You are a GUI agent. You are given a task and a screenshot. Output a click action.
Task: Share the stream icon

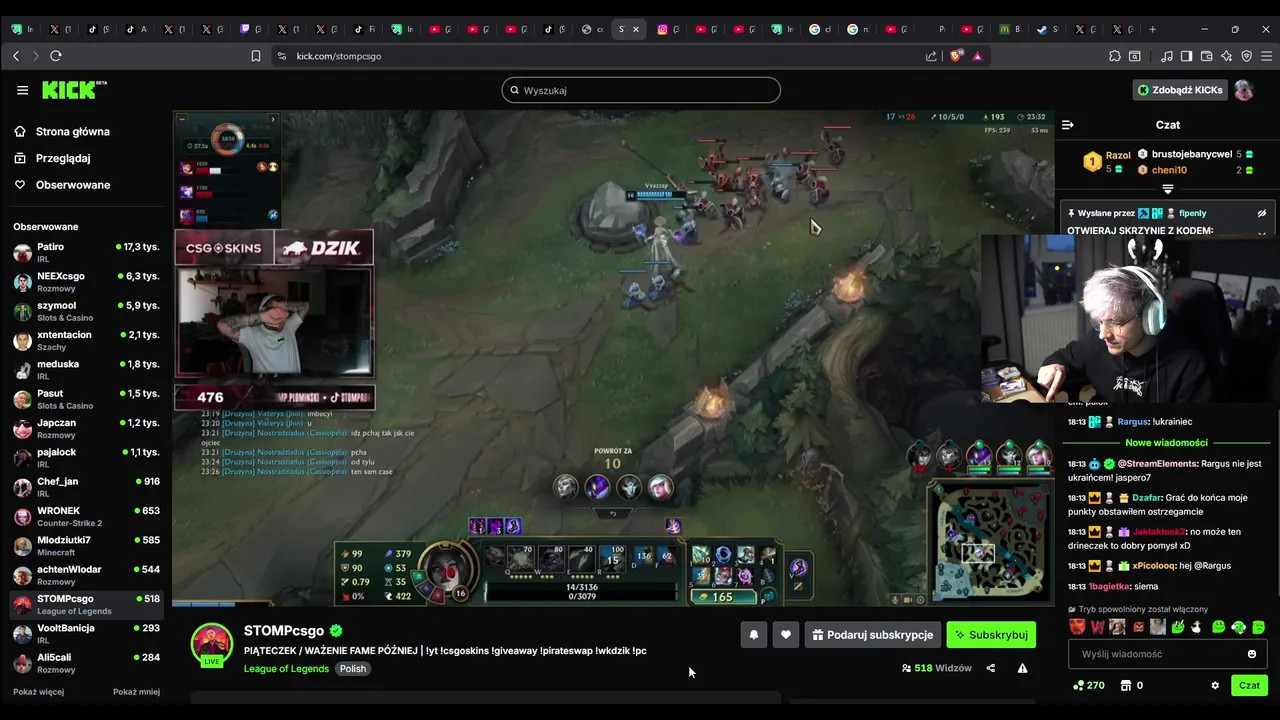pos(991,668)
